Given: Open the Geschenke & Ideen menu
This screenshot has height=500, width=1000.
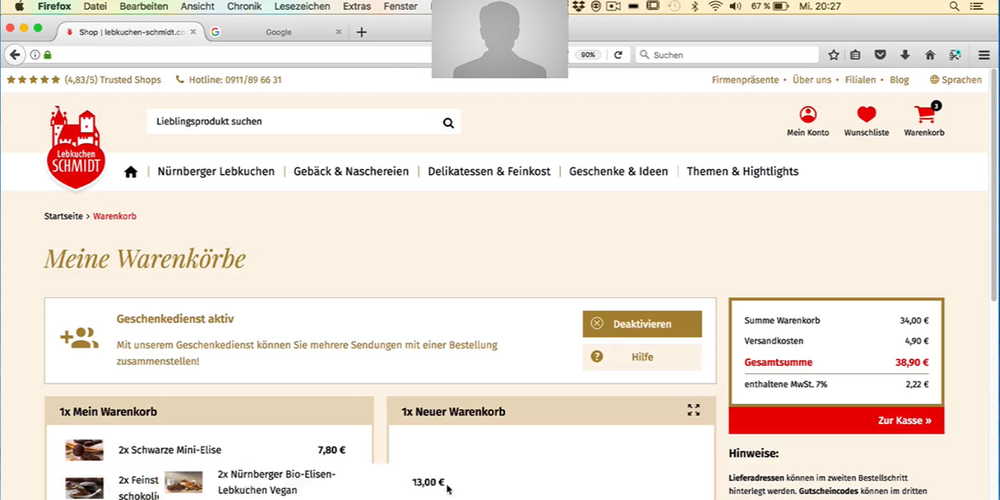Looking at the screenshot, I should [619, 172].
